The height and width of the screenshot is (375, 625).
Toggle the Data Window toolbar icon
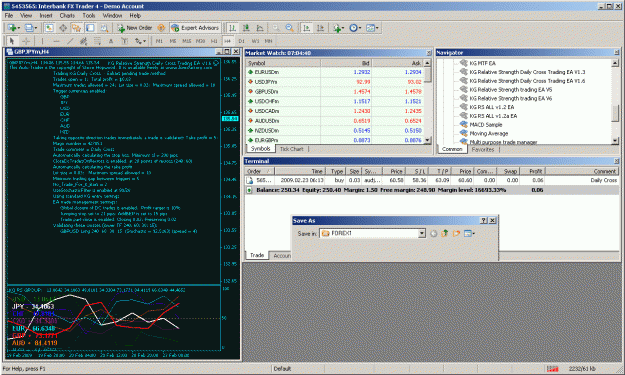pos(63,28)
